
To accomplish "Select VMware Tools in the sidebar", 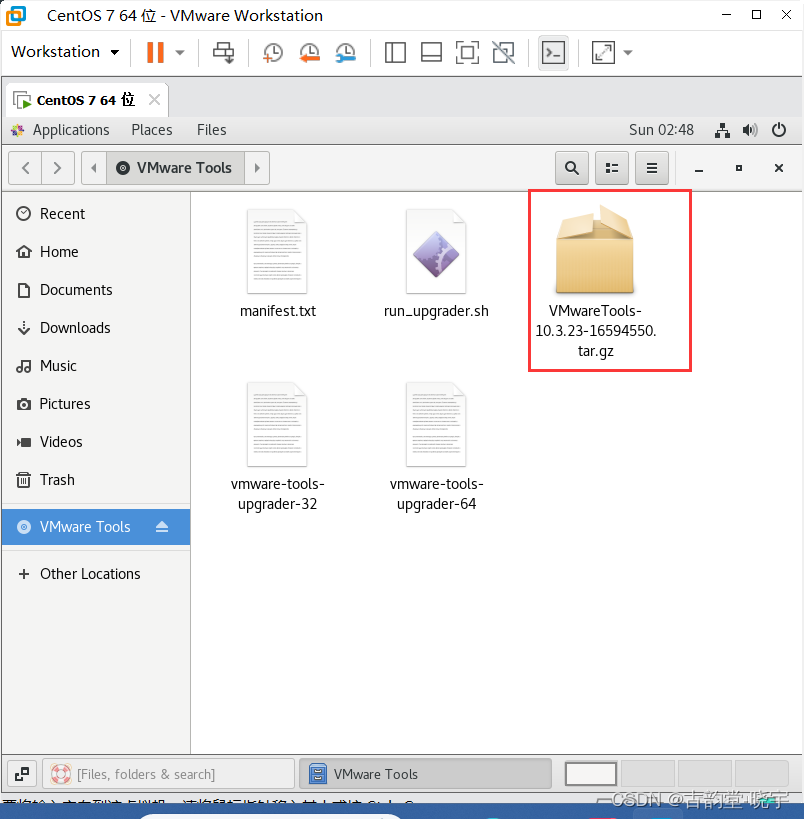I will point(96,527).
